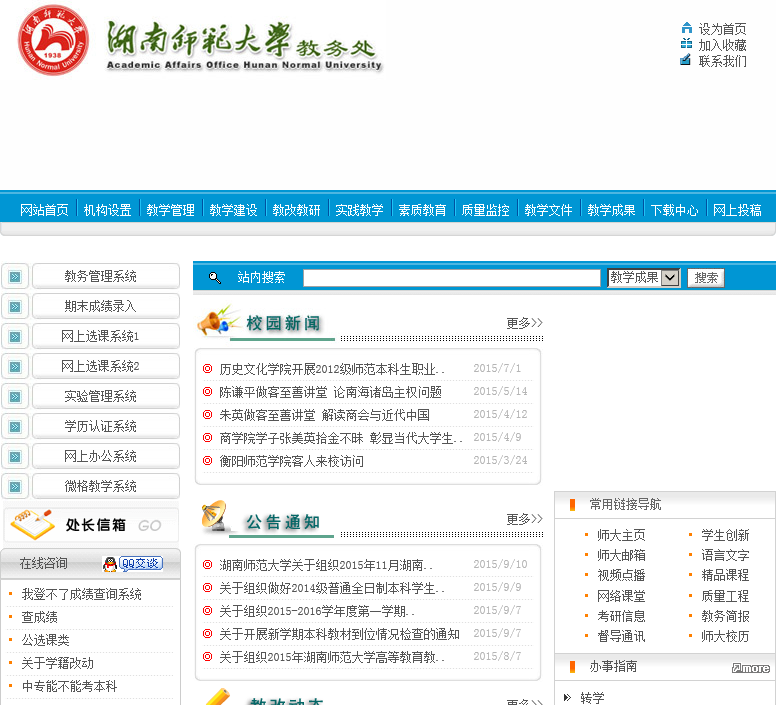Click the 设为首页 link
This screenshot has width=776, height=705.
point(723,29)
